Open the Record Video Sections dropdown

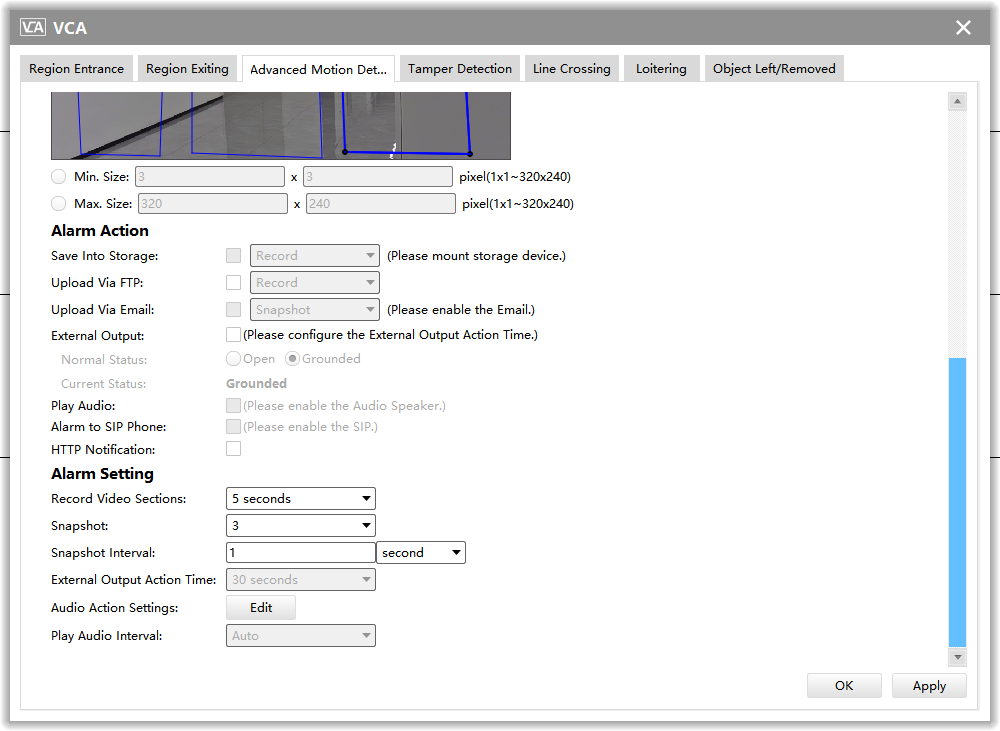pos(301,499)
